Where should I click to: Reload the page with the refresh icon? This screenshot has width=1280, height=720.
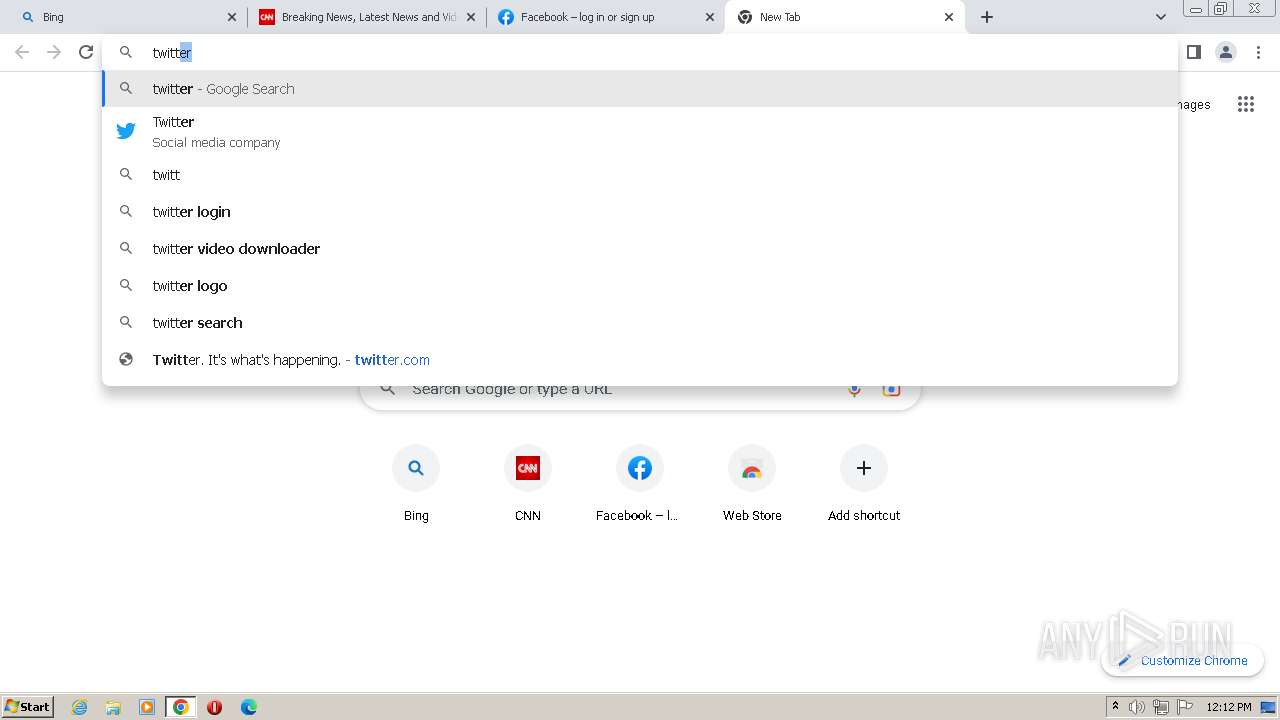click(x=86, y=52)
